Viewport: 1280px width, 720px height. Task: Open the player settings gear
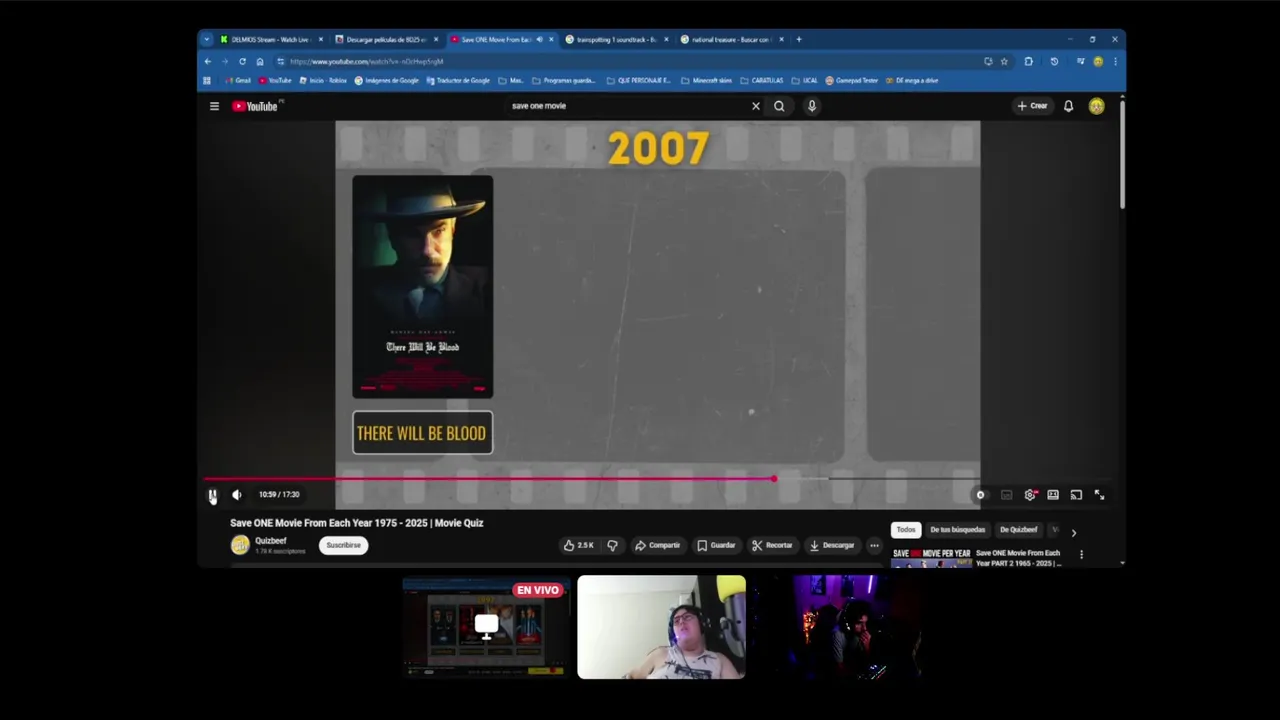click(1029, 494)
